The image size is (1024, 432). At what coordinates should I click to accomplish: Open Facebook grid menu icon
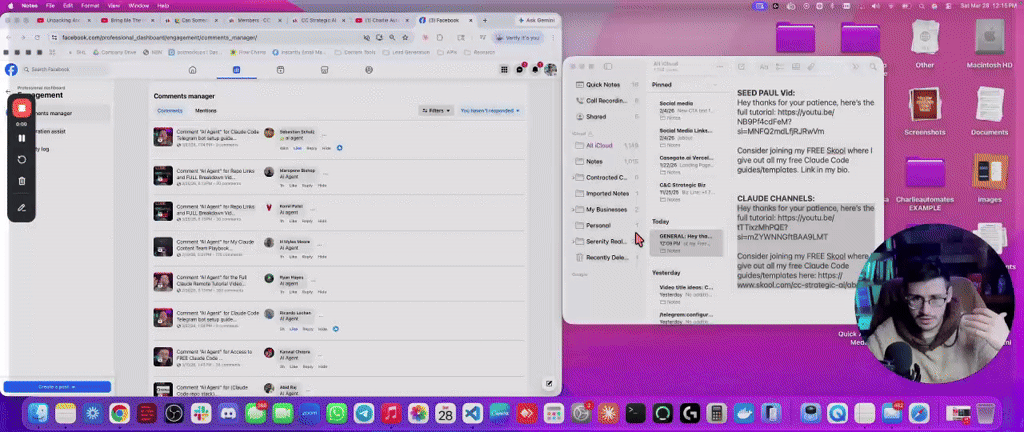[x=504, y=70]
